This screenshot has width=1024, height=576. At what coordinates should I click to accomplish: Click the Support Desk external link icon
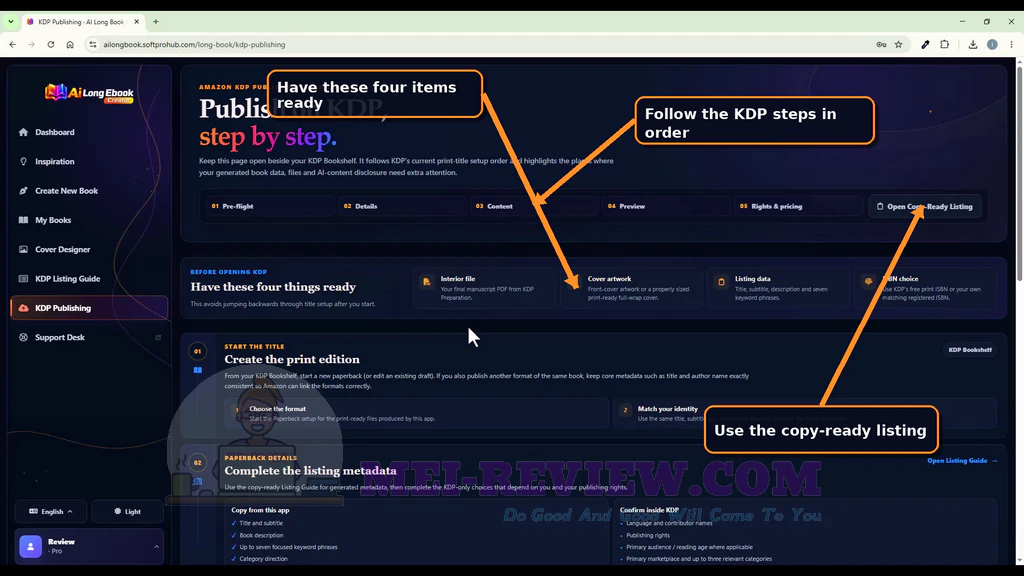(158, 338)
